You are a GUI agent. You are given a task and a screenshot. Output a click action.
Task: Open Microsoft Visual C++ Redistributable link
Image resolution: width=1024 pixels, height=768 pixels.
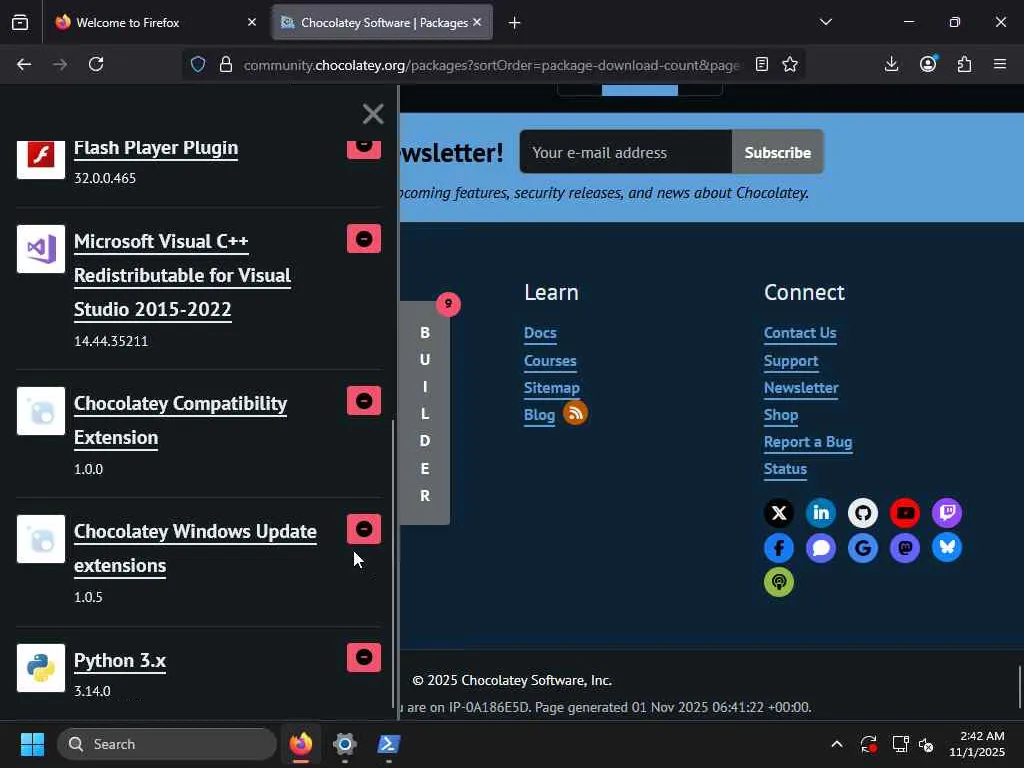(x=182, y=276)
